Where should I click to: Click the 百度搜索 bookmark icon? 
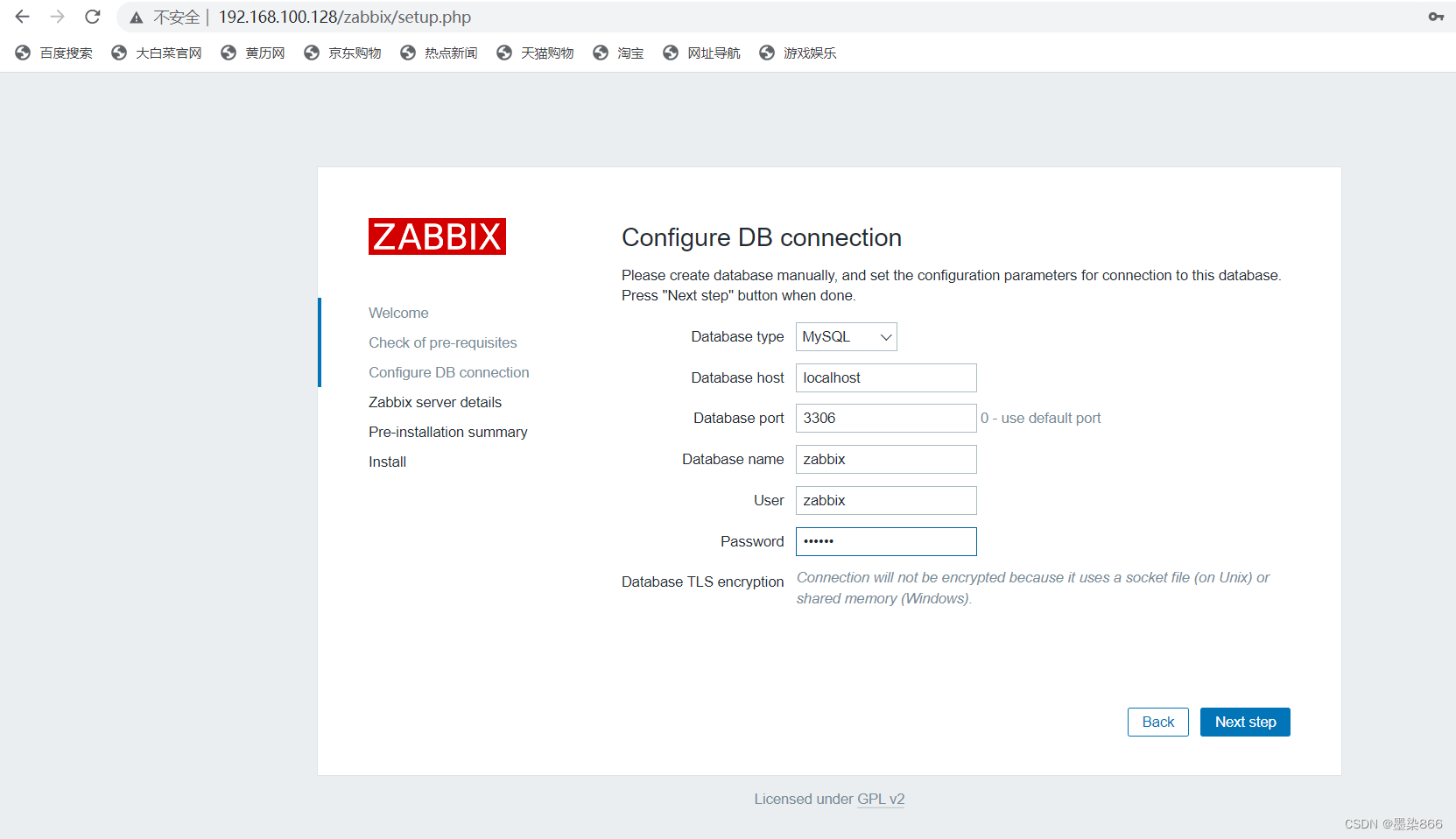[x=22, y=53]
